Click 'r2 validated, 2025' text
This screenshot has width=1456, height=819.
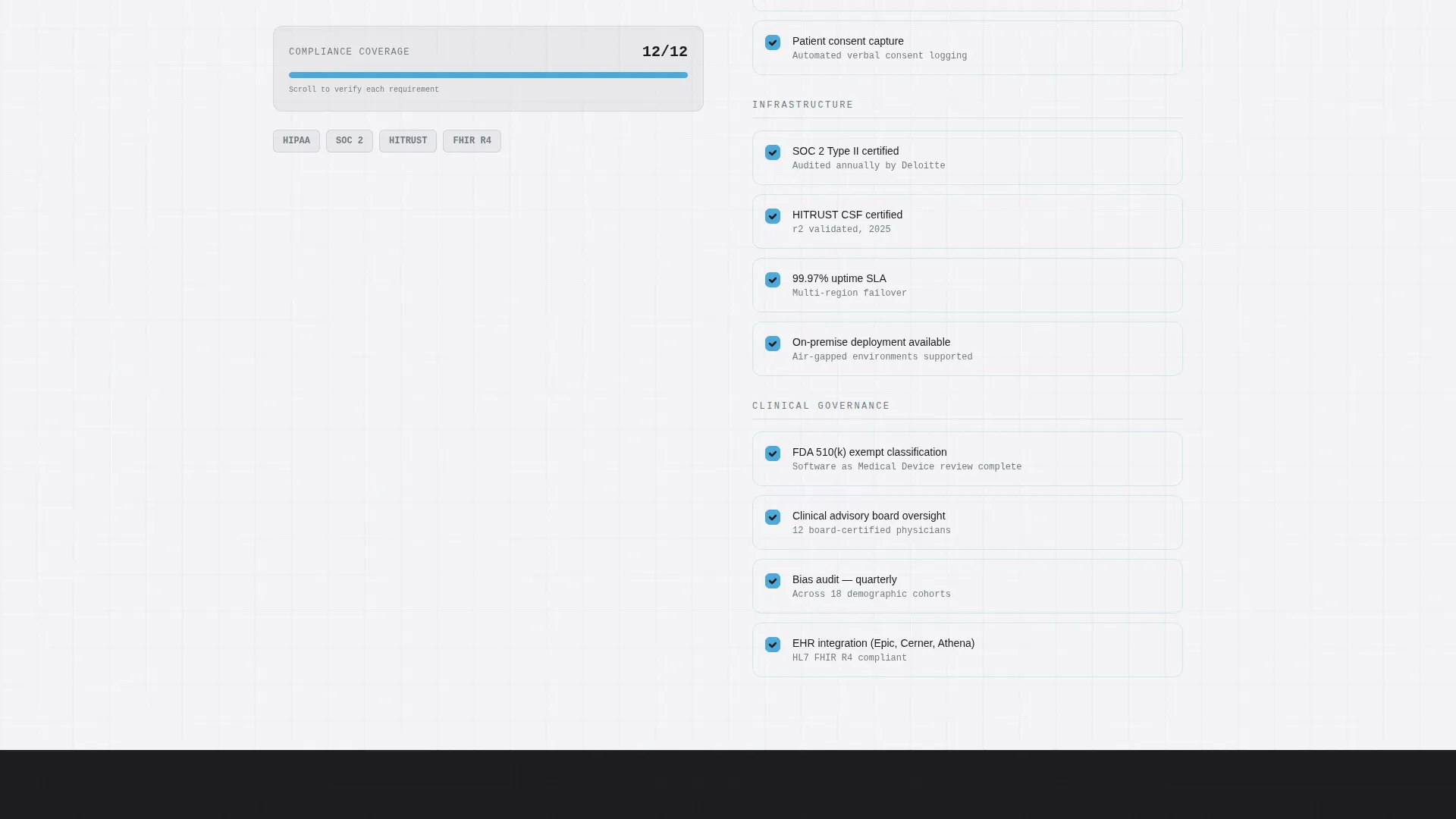click(842, 230)
